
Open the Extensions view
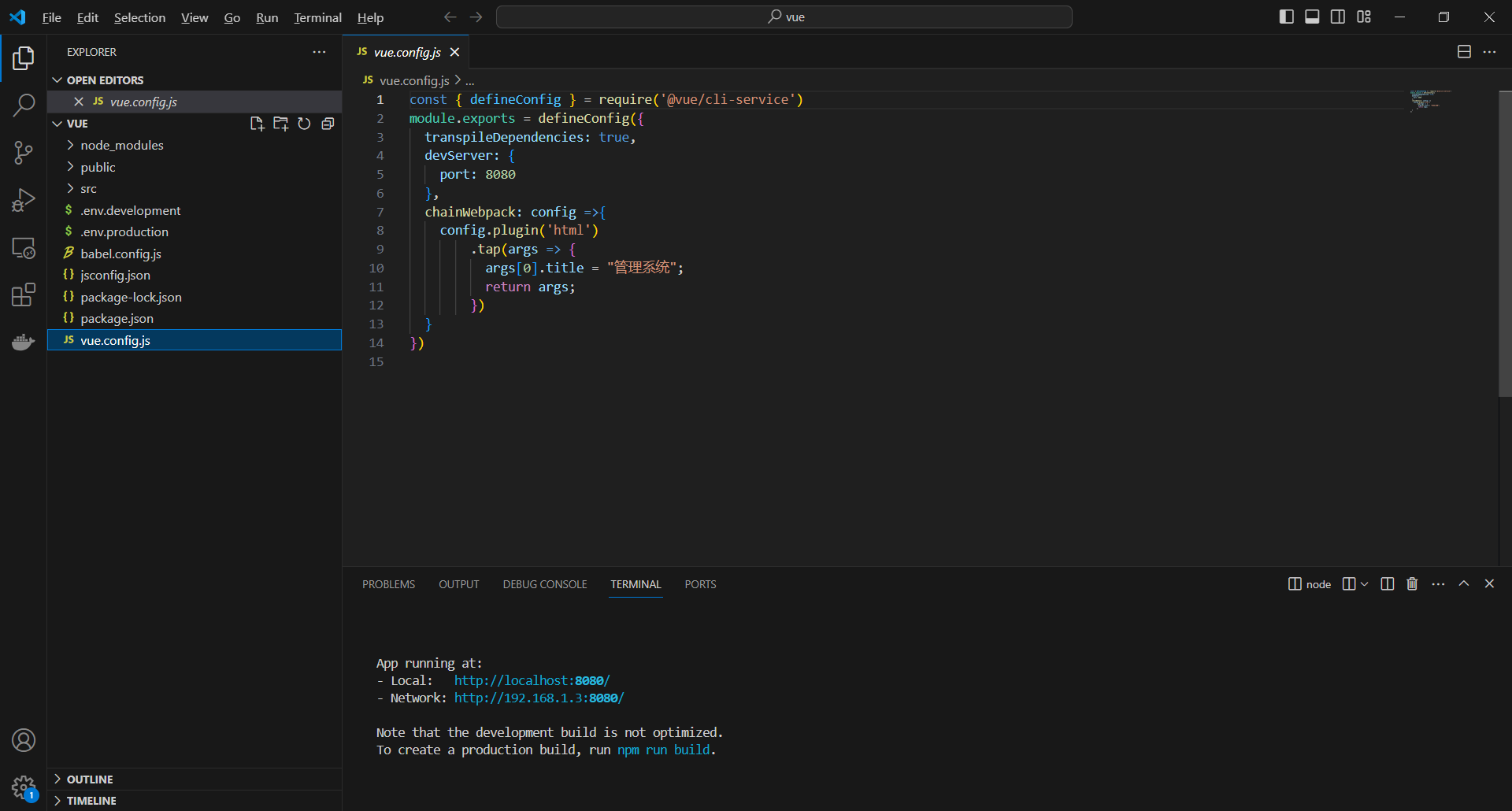pyautogui.click(x=24, y=295)
